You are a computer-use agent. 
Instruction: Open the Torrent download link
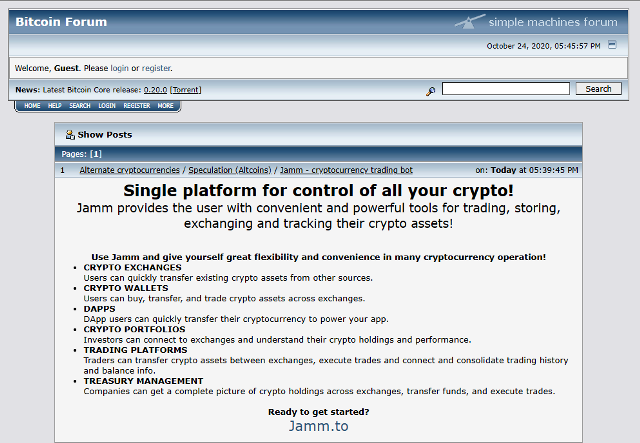pyautogui.click(x=186, y=89)
